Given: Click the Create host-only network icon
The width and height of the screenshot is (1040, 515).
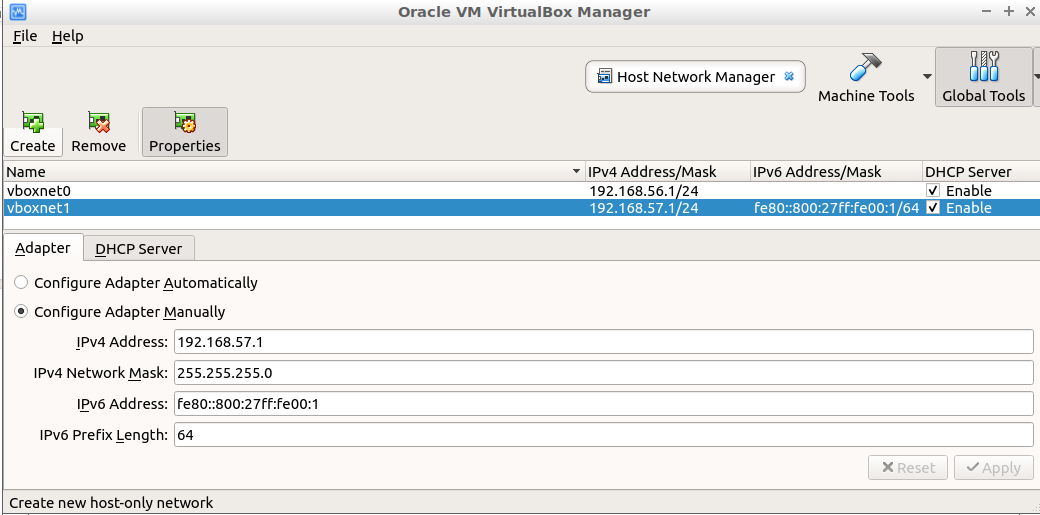Looking at the screenshot, I should pyautogui.click(x=32, y=122).
